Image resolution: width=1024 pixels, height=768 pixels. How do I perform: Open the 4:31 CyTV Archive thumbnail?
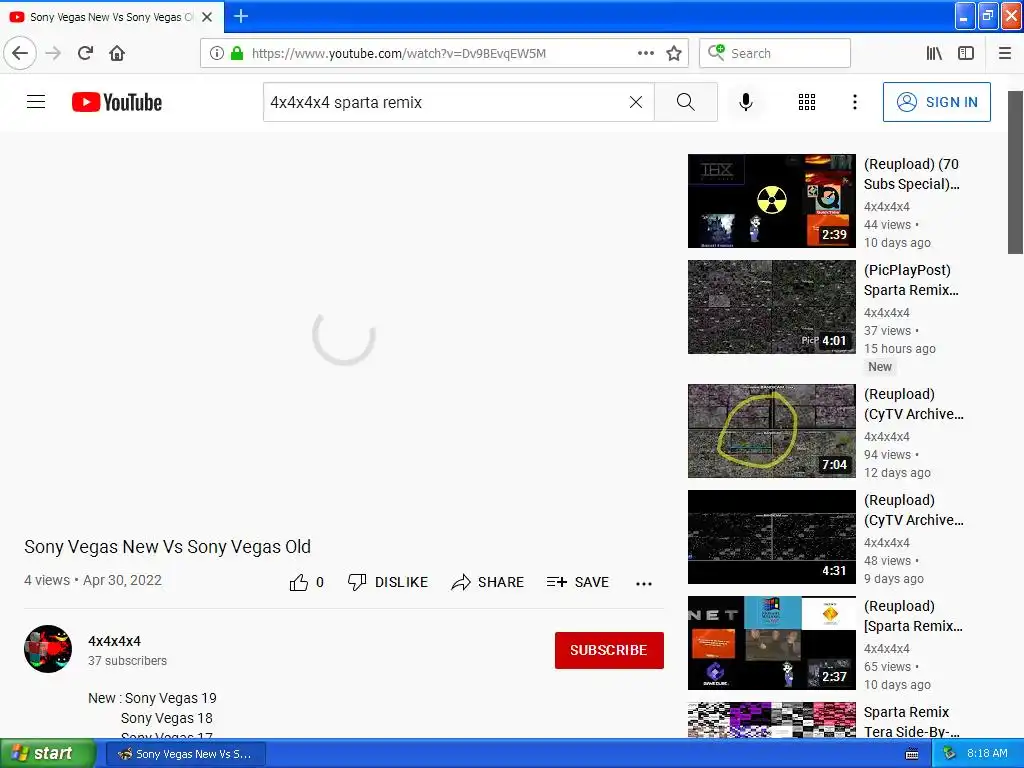click(771, 537)
